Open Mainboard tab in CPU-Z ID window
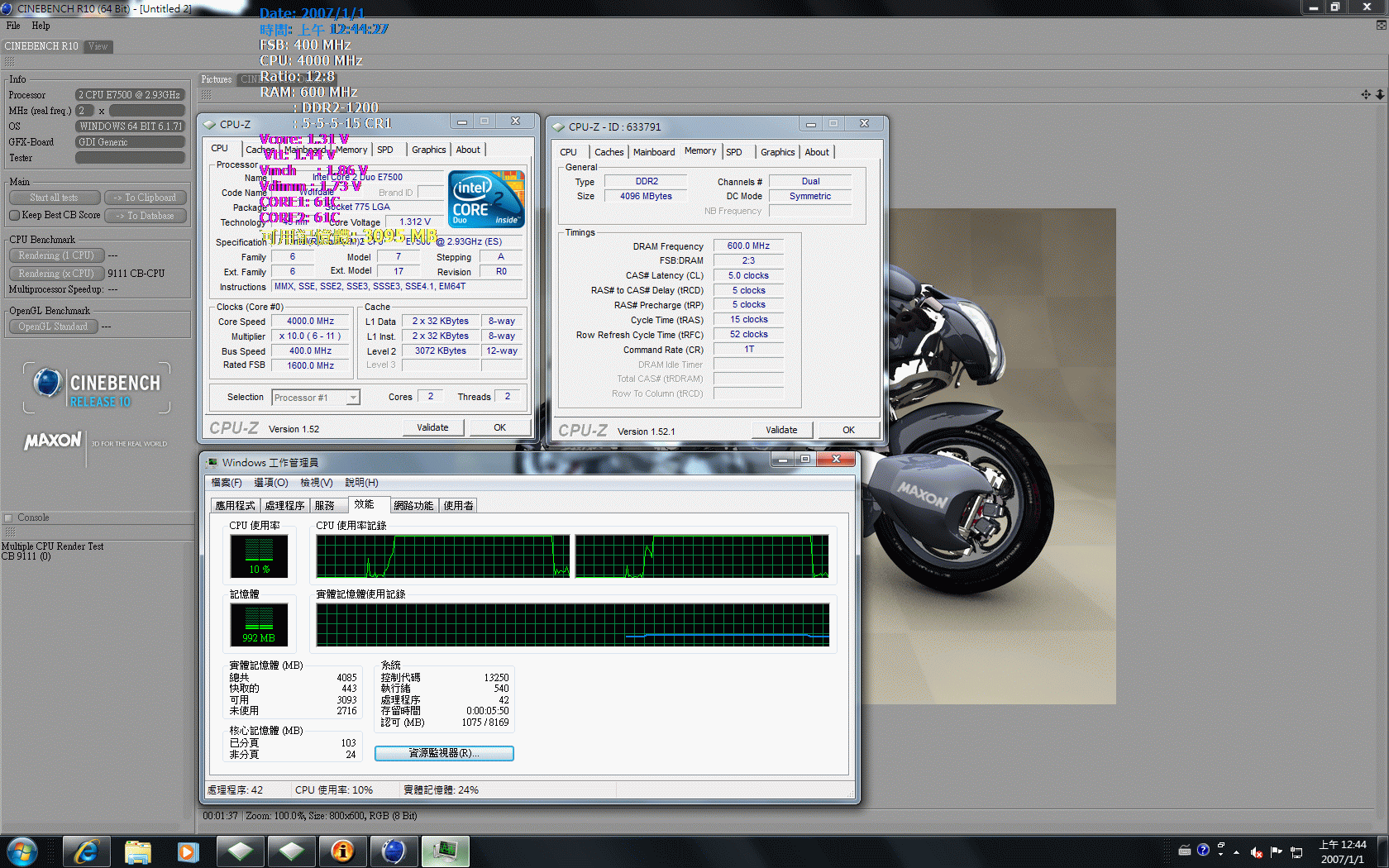The height and width of the screenshot is (868, 1389). pos(654,152)
